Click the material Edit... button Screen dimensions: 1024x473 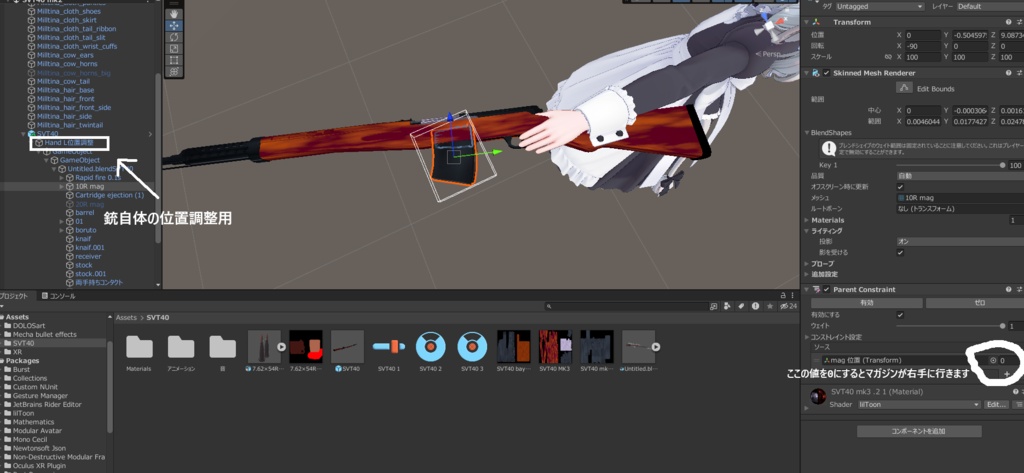click(996, 404)
